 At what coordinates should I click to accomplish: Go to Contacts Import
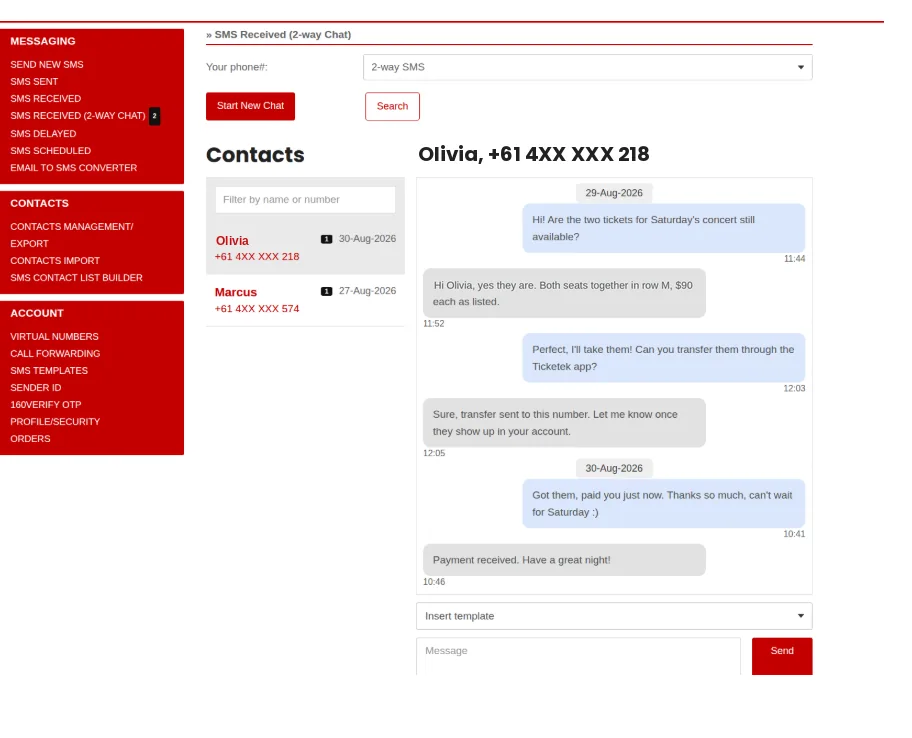(55, 261)
